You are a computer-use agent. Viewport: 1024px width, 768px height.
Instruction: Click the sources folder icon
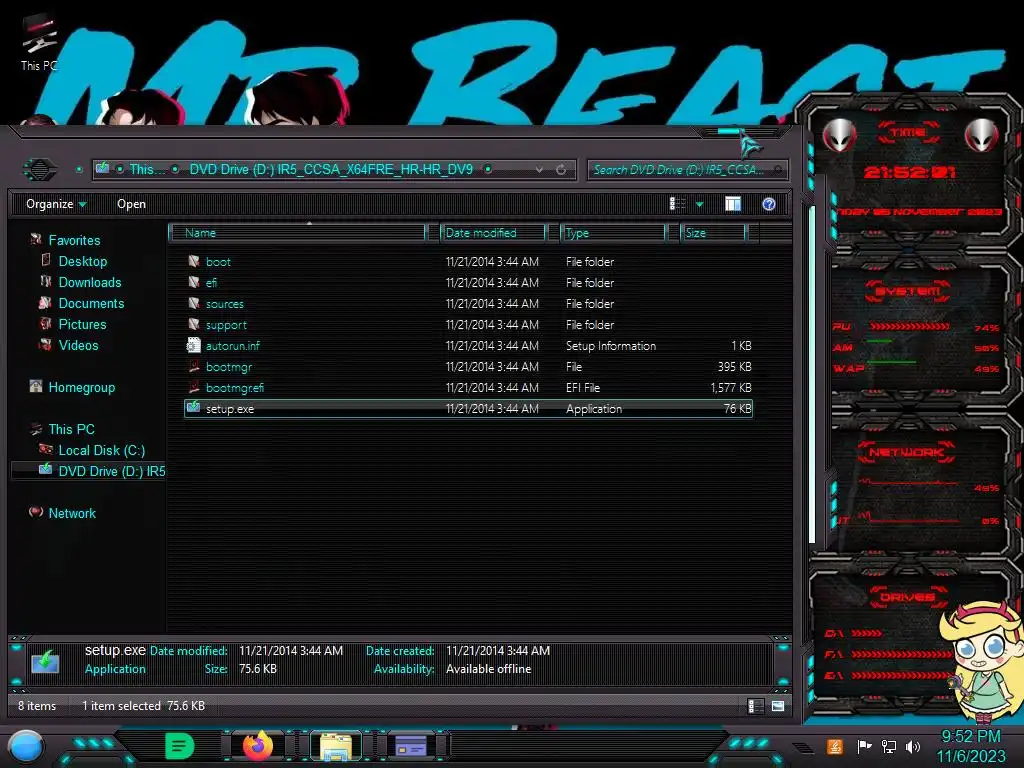coord(194,303)
